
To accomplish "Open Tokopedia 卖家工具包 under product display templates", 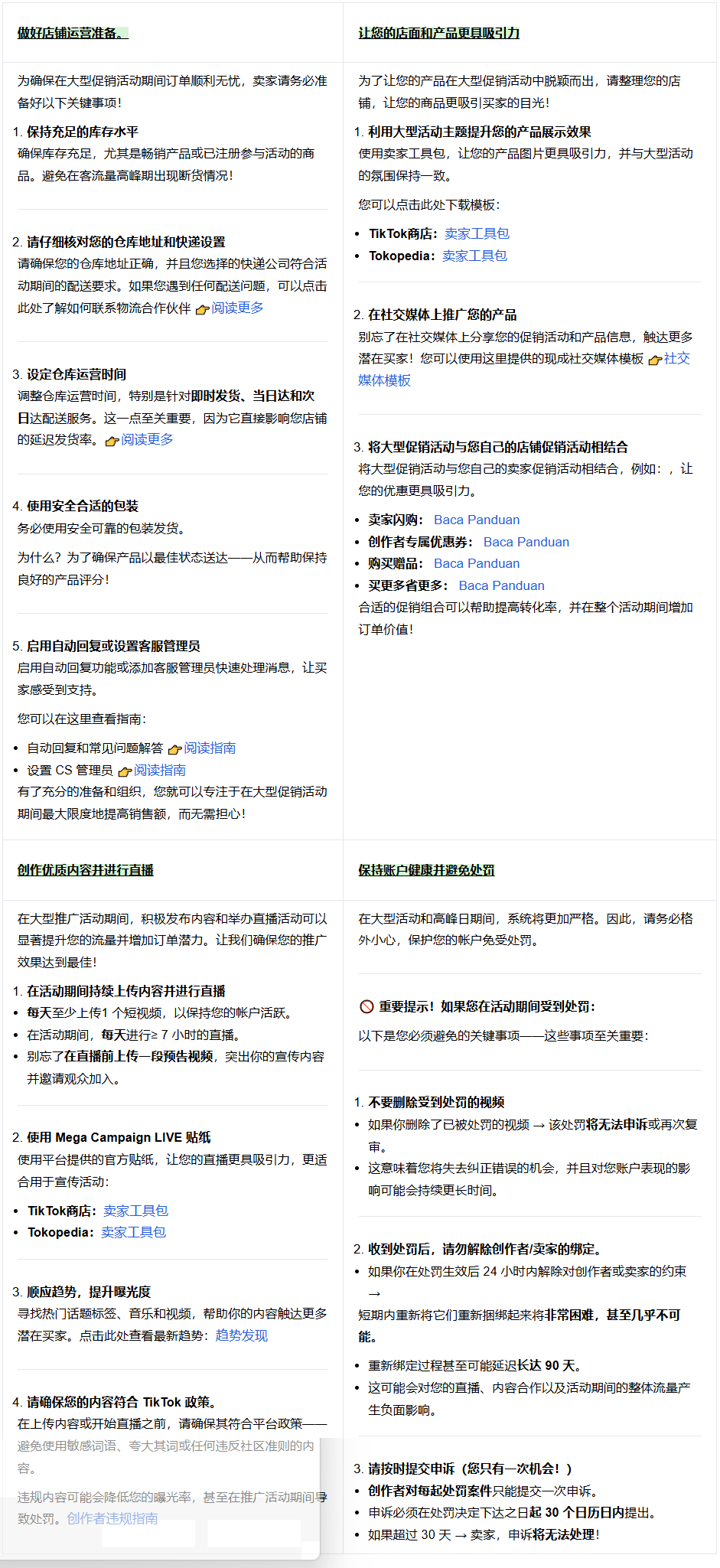I will coord(474,256).
